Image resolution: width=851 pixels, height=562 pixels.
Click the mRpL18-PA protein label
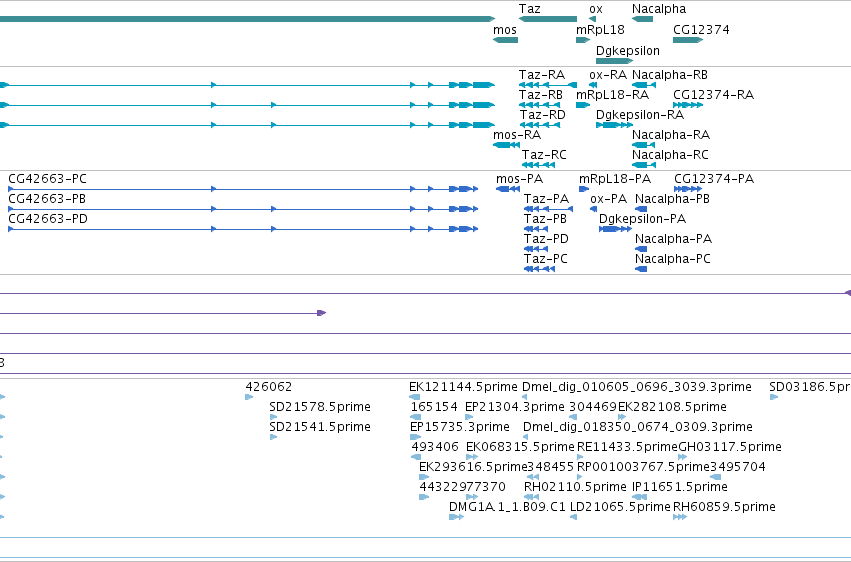pyautogui.click(x=615, y=179)
